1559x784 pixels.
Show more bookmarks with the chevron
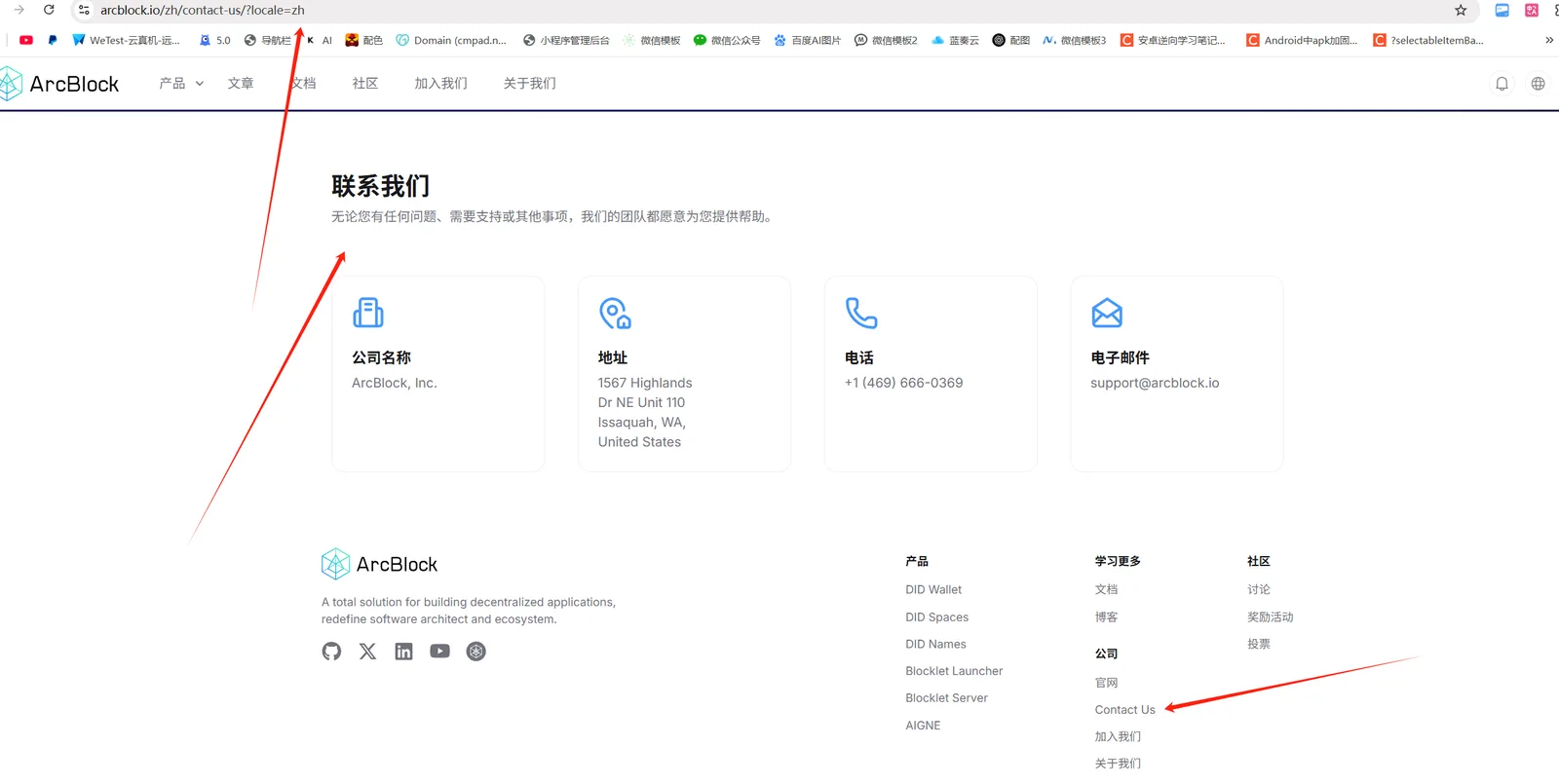(x=1549, y=40)
